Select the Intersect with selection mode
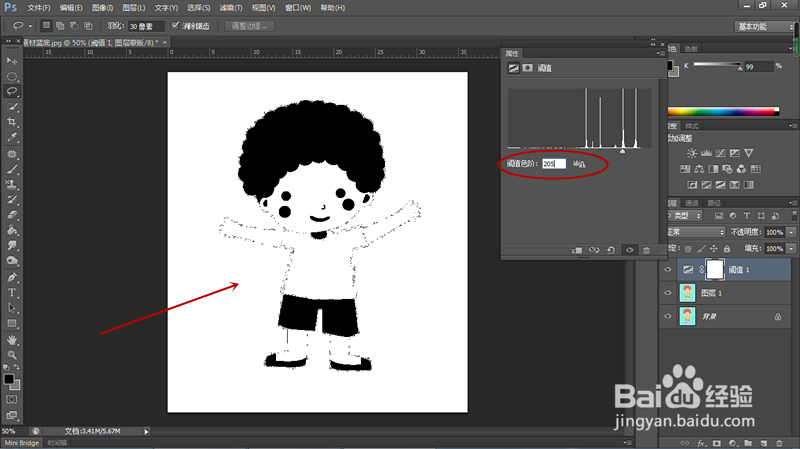Image resolution: width=800 pixels, height=449 pixels. point(88,26)
